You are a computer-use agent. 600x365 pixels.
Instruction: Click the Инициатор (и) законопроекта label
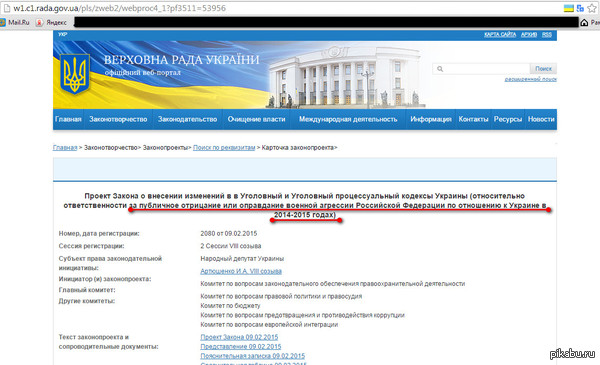[x=105, y=279]
